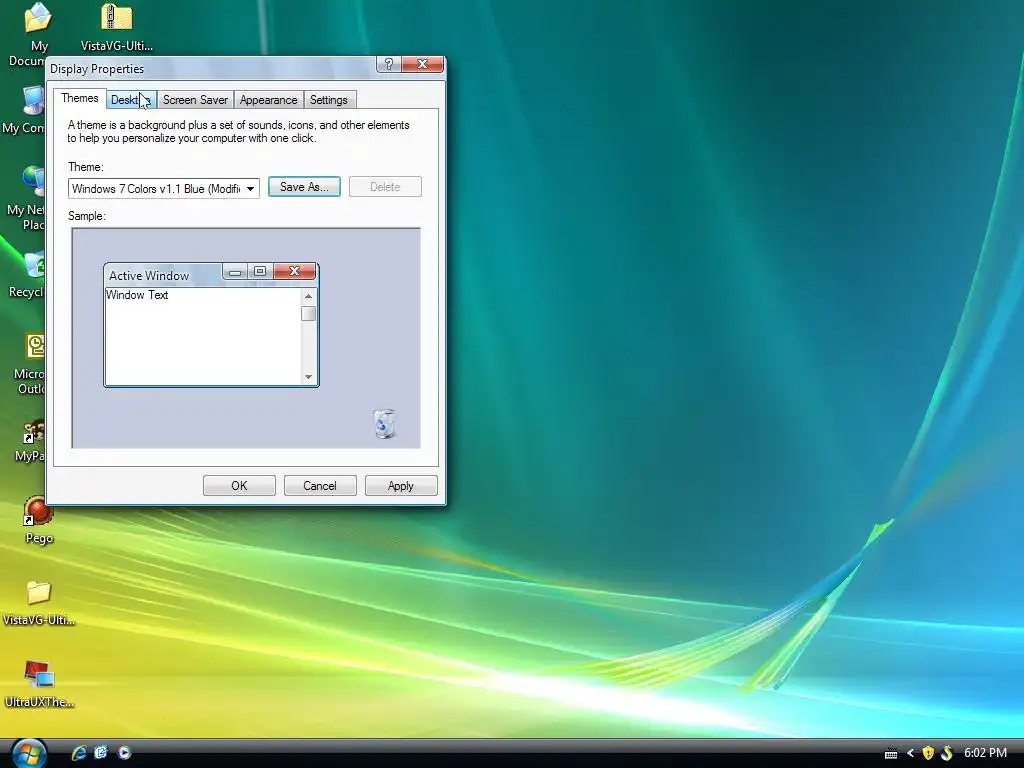This screenshot has width=1024, height=768.
Task: Select the VistaVG-Ulti... folder icon
Action: (x=39, y=603)
